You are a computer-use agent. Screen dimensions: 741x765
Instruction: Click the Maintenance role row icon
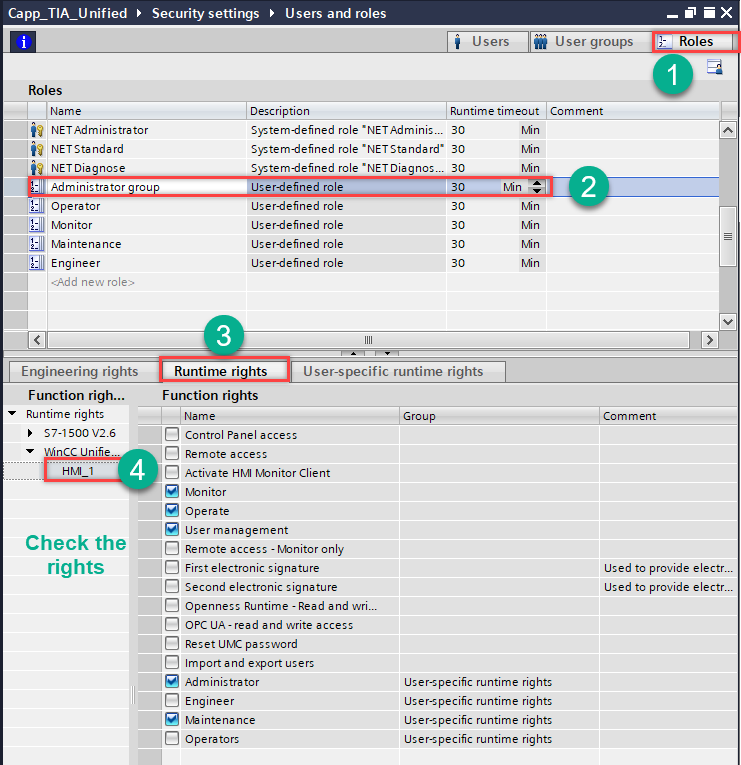pyautogui.click(x=37, y=244)
